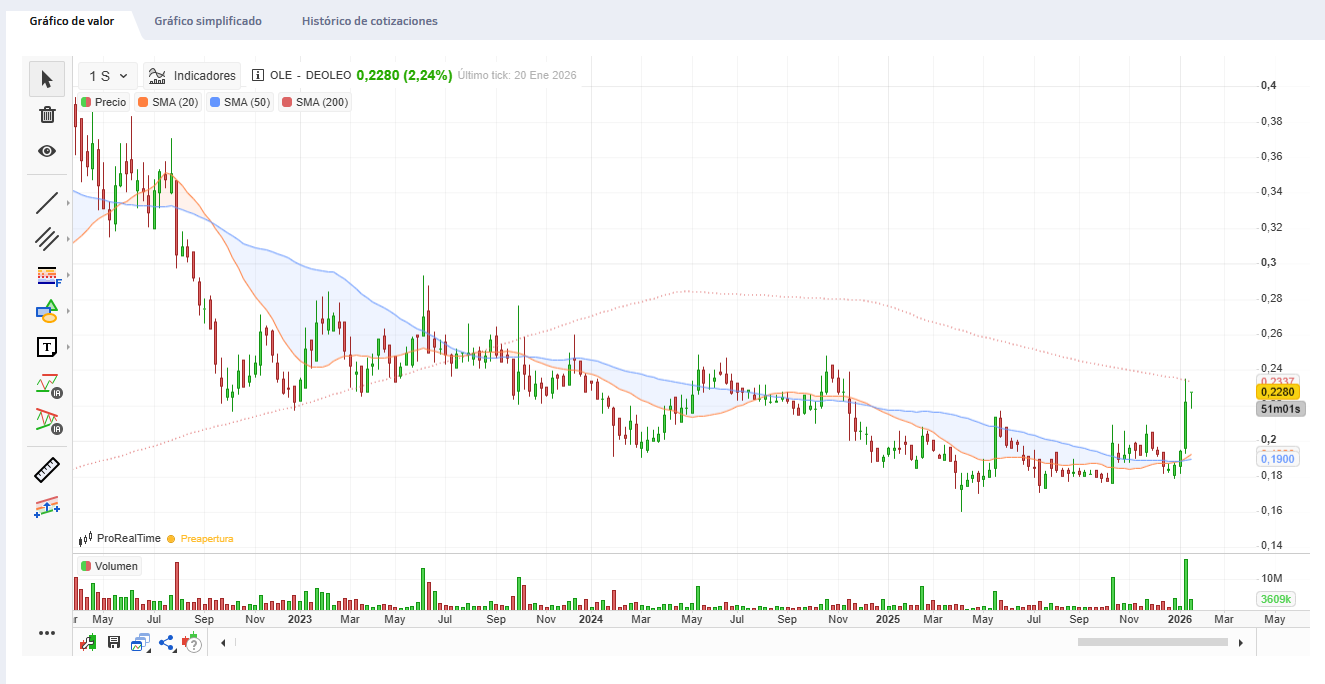Click the 0,4 price axis label
The width and height of the screenshot is (1325, 684).
tap(1268, 85)
